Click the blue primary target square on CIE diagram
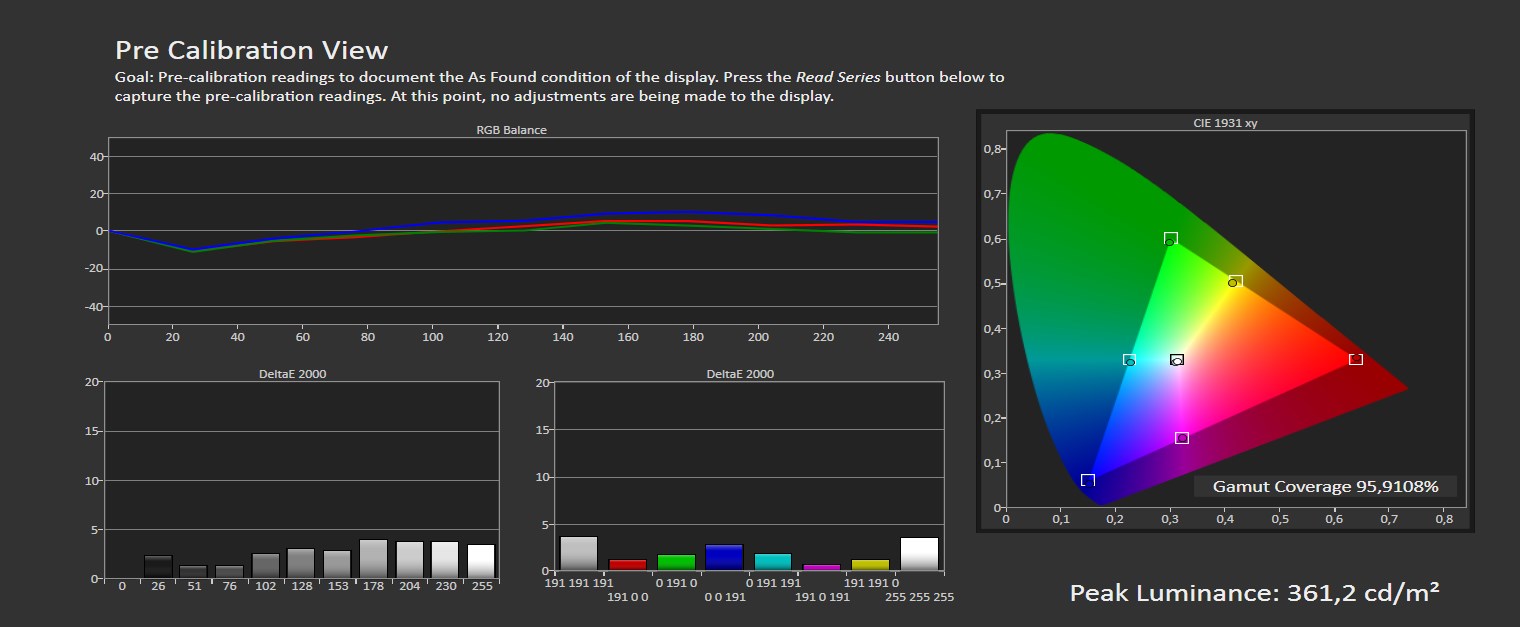Image resolution: width=1520 pixels, height=627 pixels. pyautogui.click(x=1088, y=480)
